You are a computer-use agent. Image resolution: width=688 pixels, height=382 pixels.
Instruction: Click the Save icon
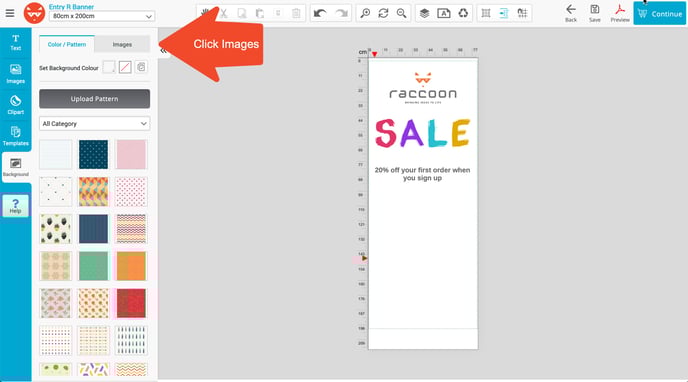coord(595,14)
